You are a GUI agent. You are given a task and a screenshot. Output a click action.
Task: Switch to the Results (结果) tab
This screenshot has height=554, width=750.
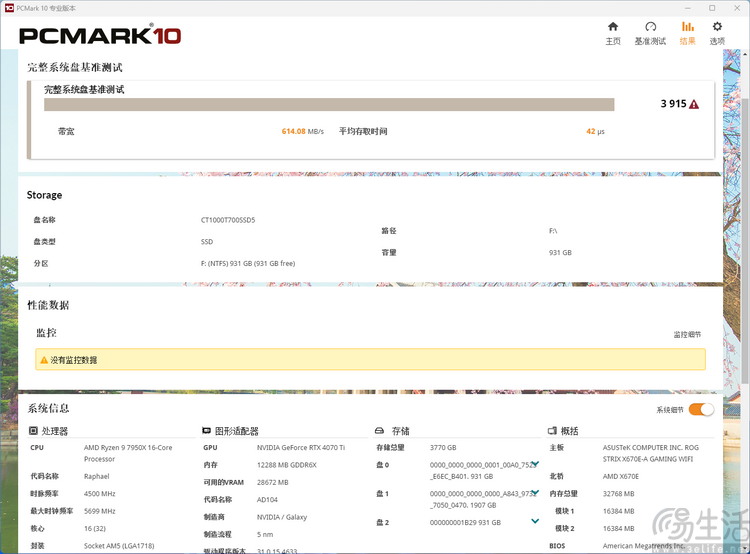[x=687, y=33]
